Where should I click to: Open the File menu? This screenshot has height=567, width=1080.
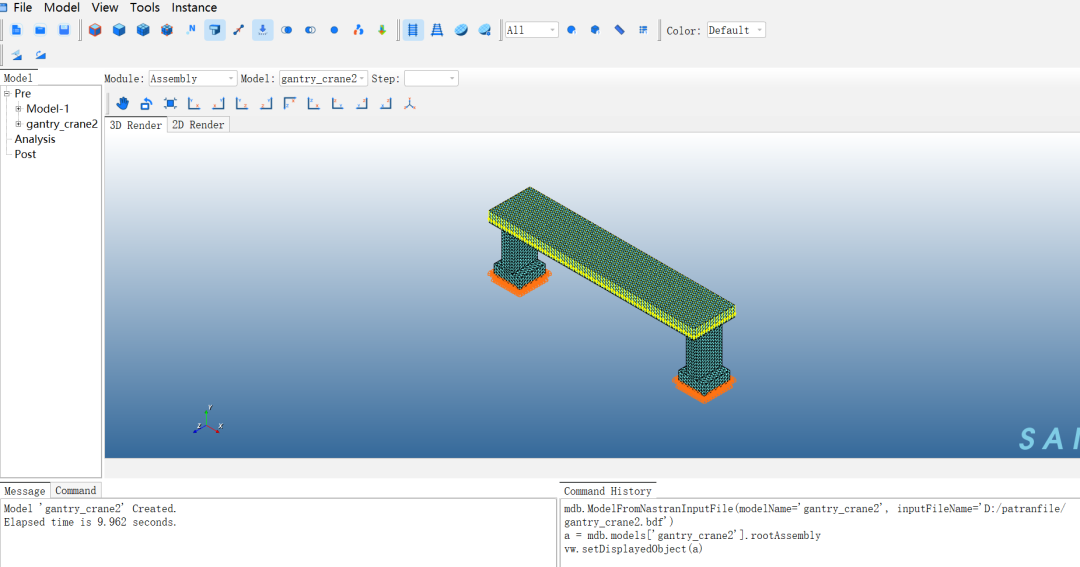[23, 8]
